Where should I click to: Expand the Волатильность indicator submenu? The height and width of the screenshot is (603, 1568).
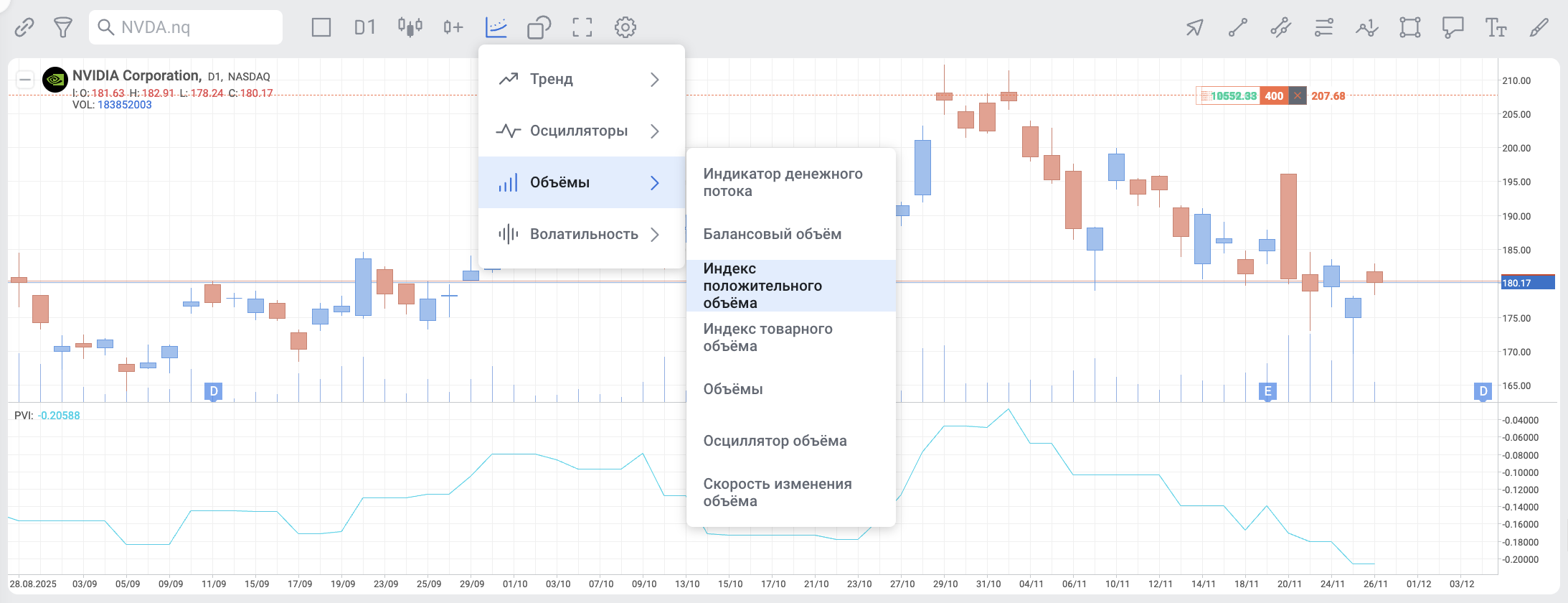[582, 234]
